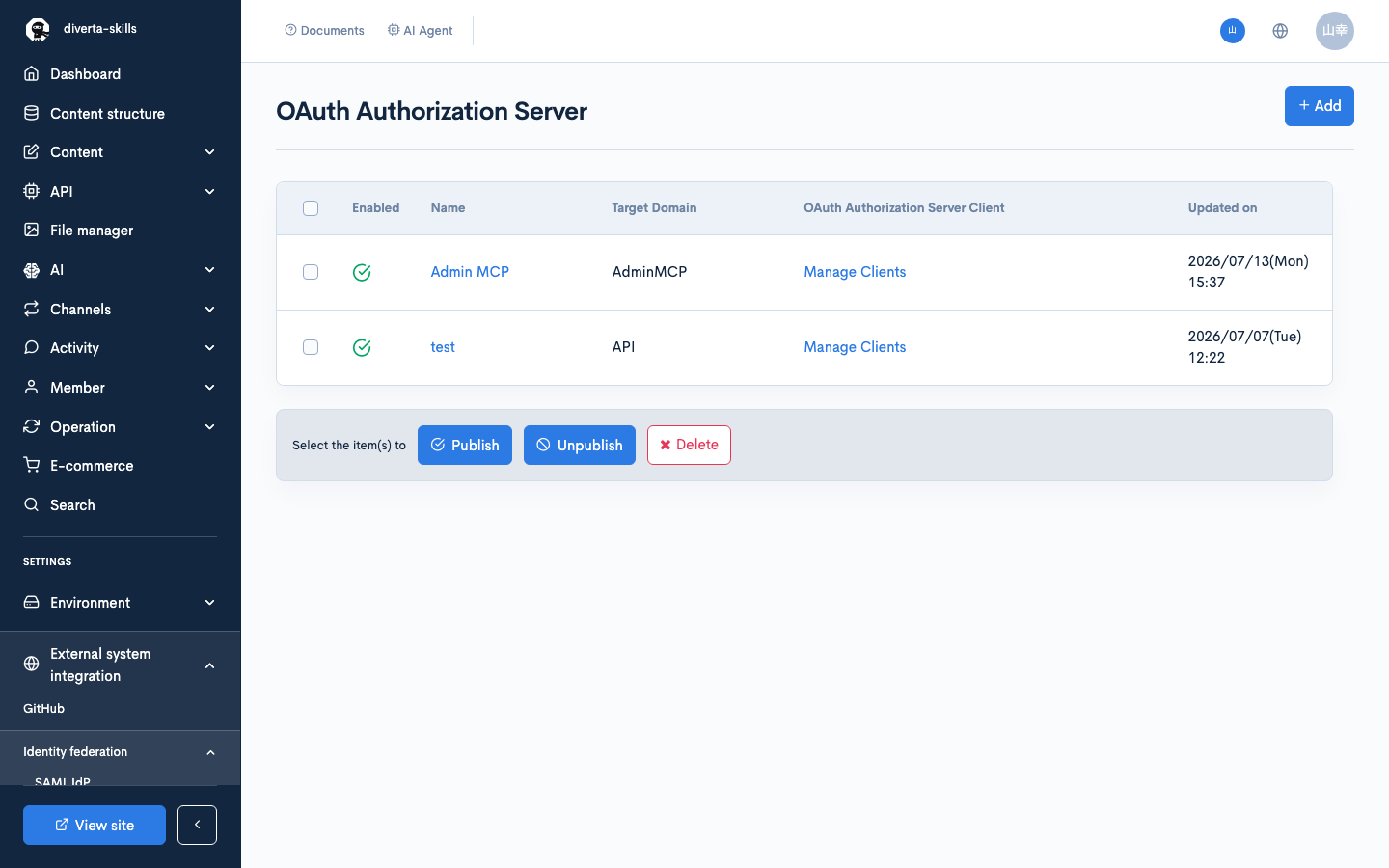
Task: Open the Documents link in top bar
Action: coord(324,31)
